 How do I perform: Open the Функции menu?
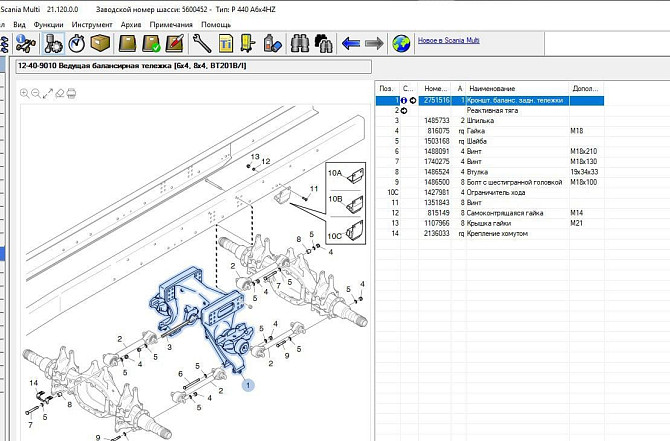48,24
